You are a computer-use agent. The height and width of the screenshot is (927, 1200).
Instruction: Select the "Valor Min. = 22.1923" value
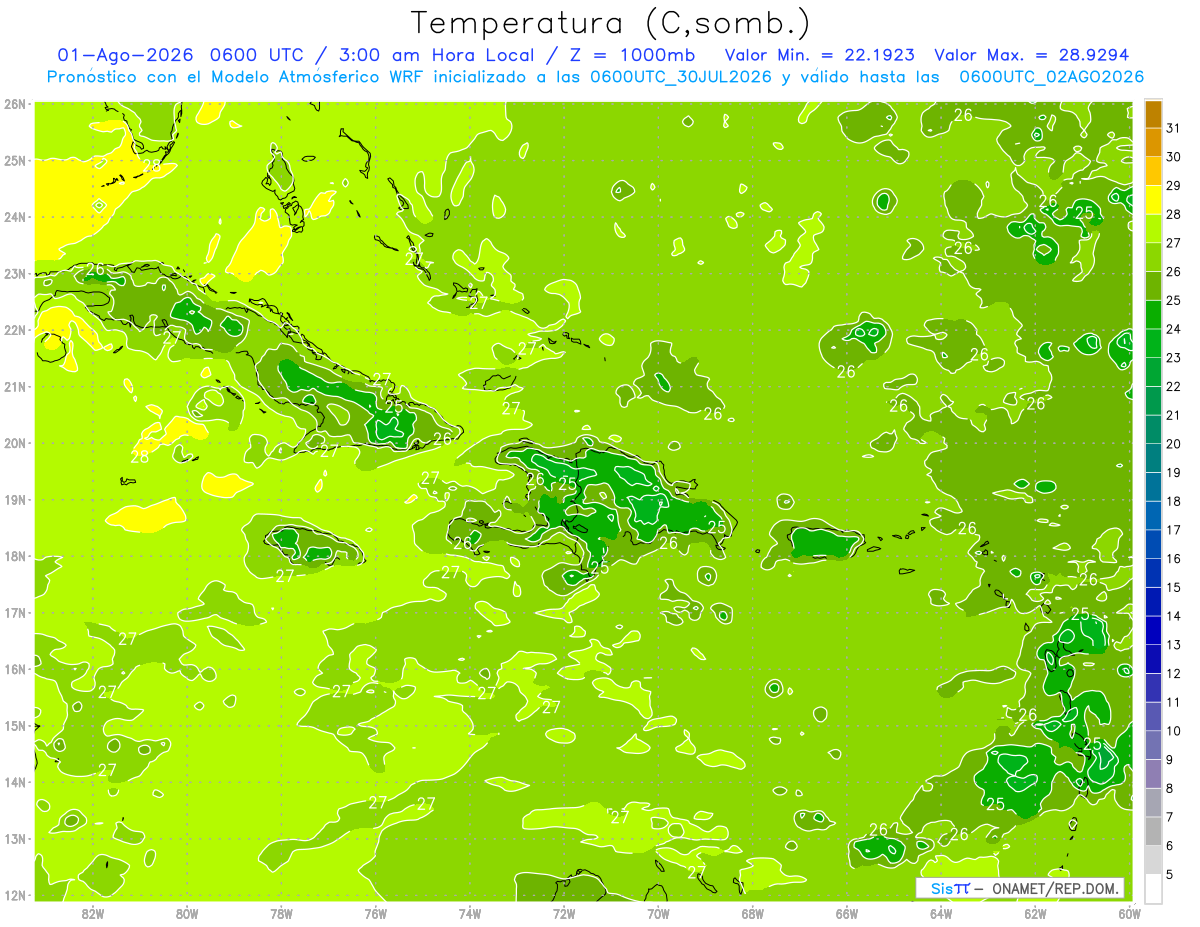tap(820, 55)
